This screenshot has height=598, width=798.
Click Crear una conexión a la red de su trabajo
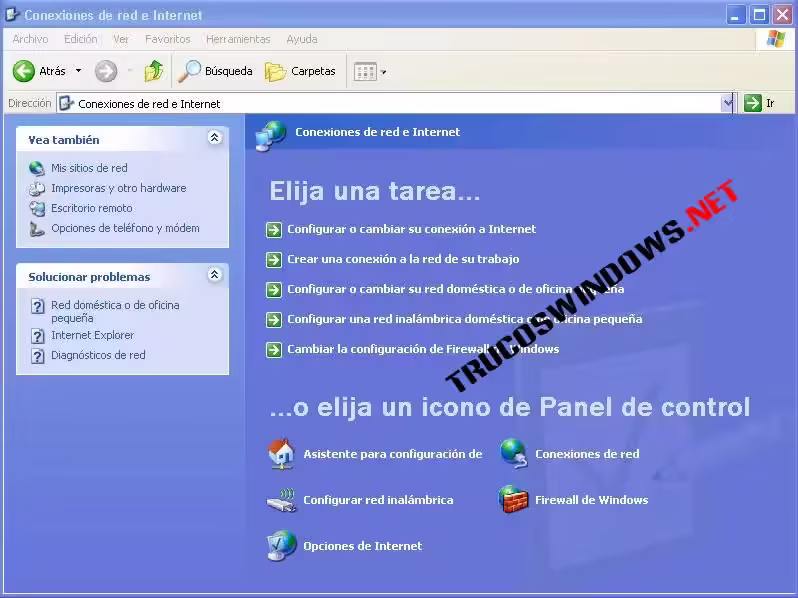pyautogui.click(x=403, y=260)
